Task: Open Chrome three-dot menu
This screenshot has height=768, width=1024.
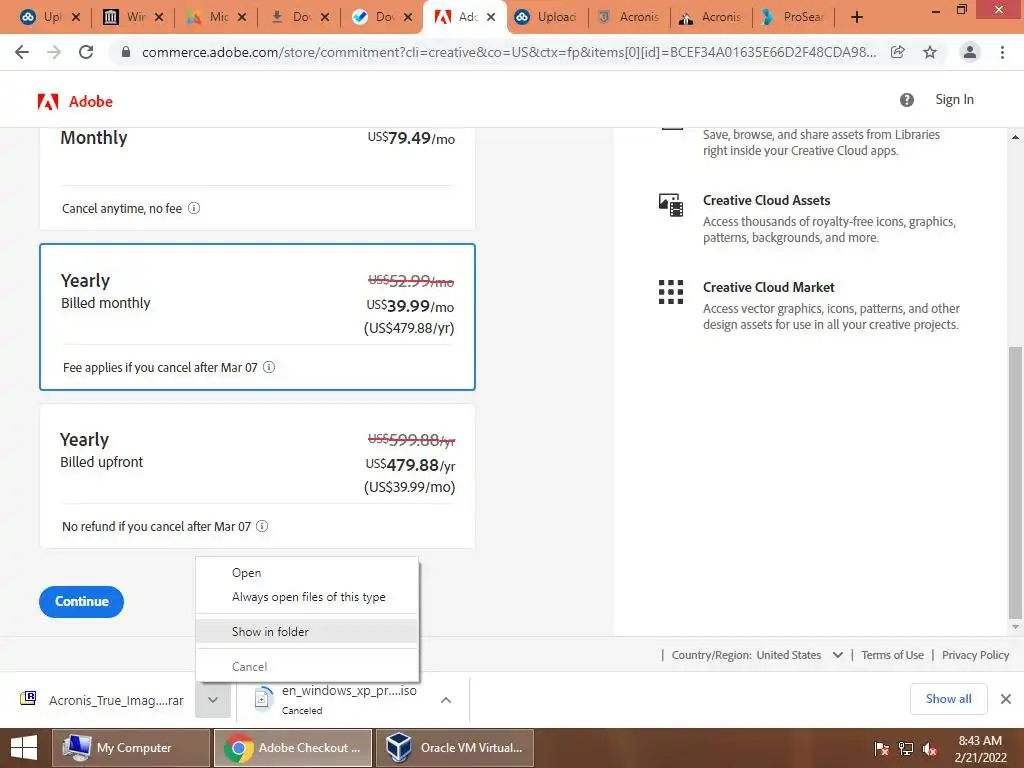Action: click(x=1002, y=52)
